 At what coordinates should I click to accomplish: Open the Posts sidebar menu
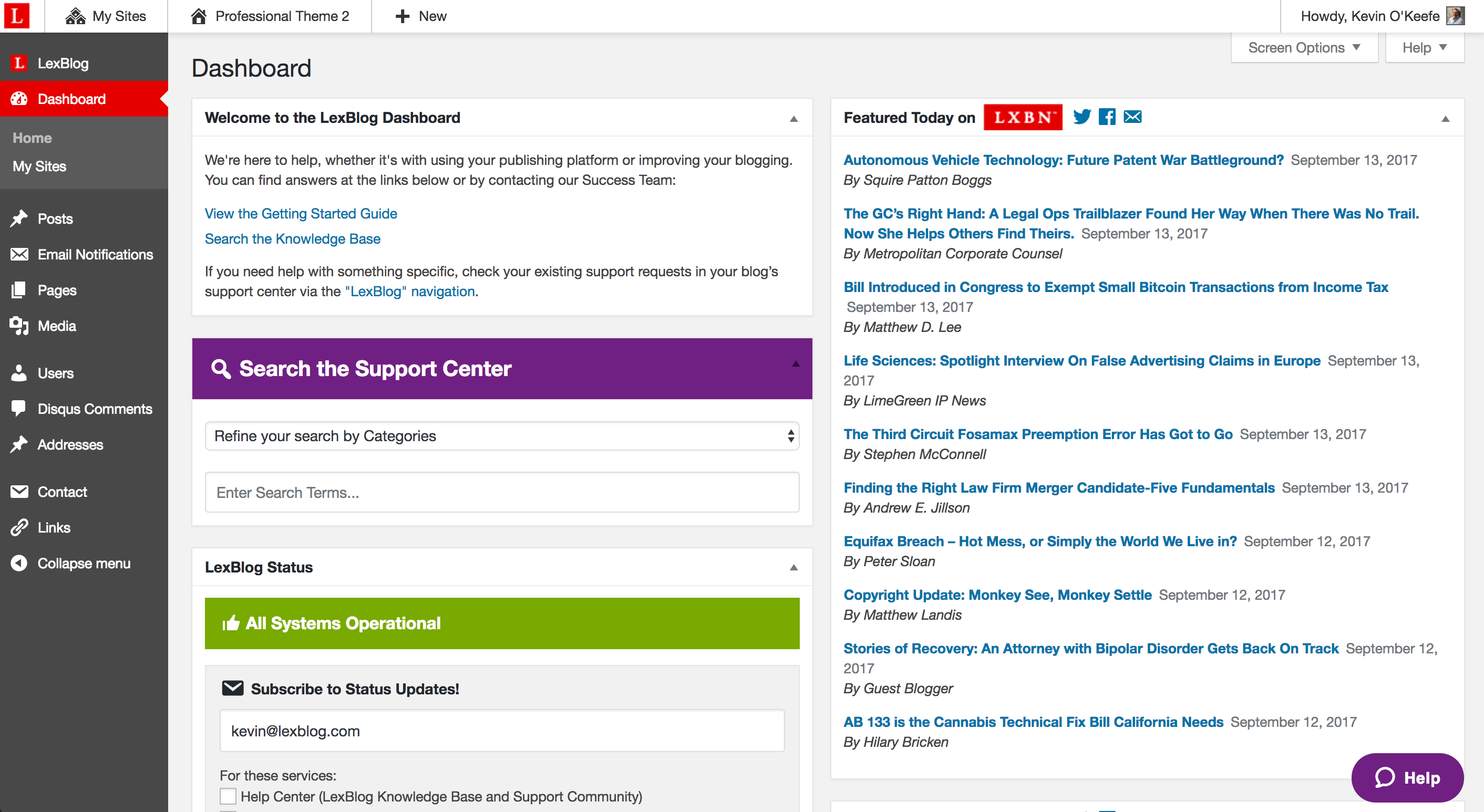[84, 219]
